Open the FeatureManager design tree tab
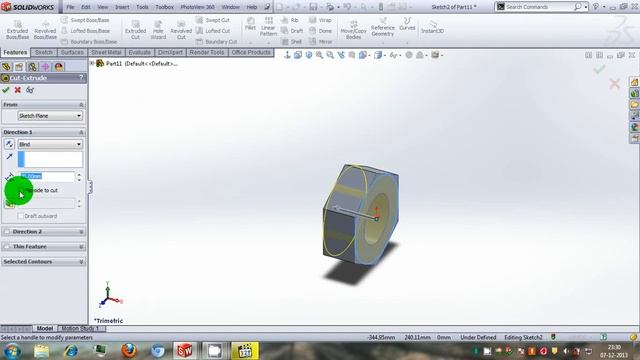This screenshot has width=640, height=360. [6, 67]
